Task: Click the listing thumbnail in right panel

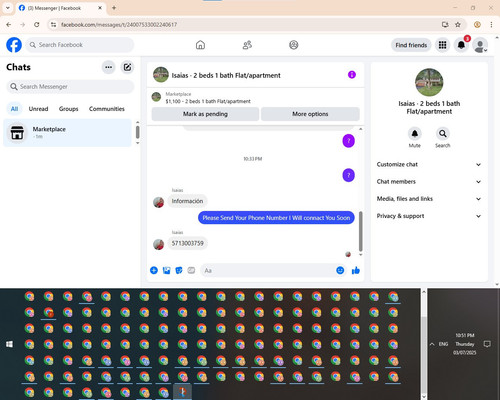Action: [x=429, y=82]
